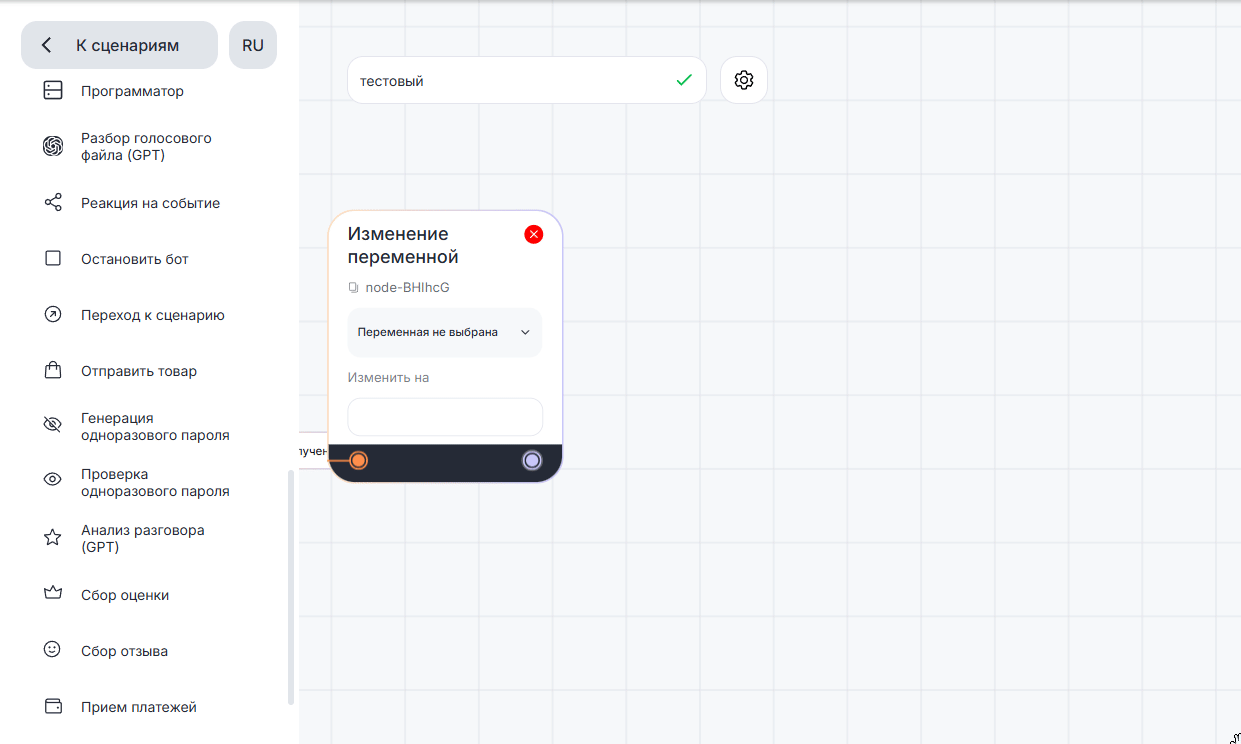Select the Сбор отзыва smiley icon

point(53,650)
